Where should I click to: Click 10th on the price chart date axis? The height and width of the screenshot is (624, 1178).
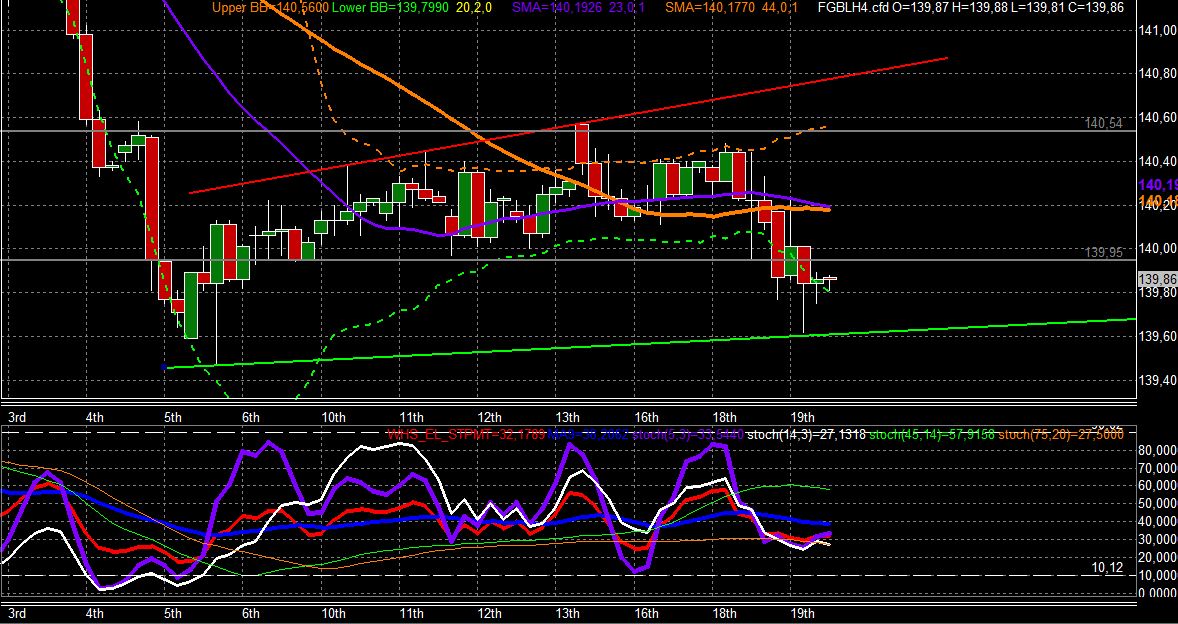click(333, 418)
